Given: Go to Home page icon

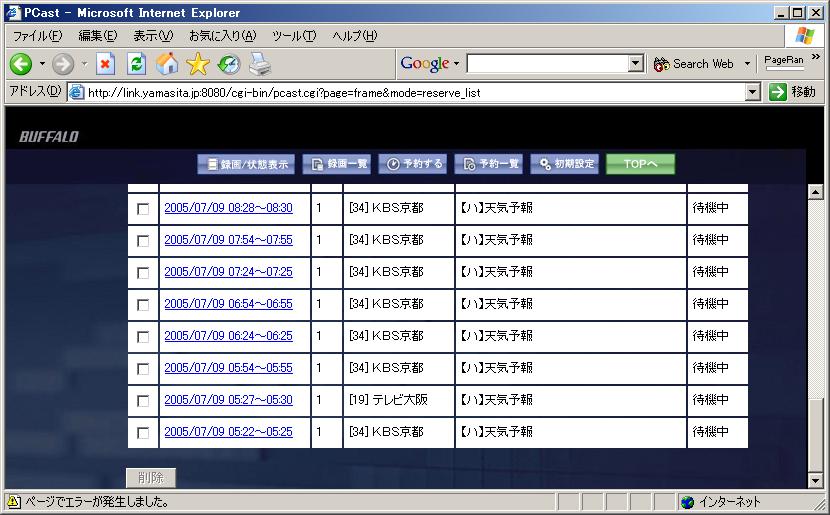Looking at the screenshot, I should click(x=167, y=64).
